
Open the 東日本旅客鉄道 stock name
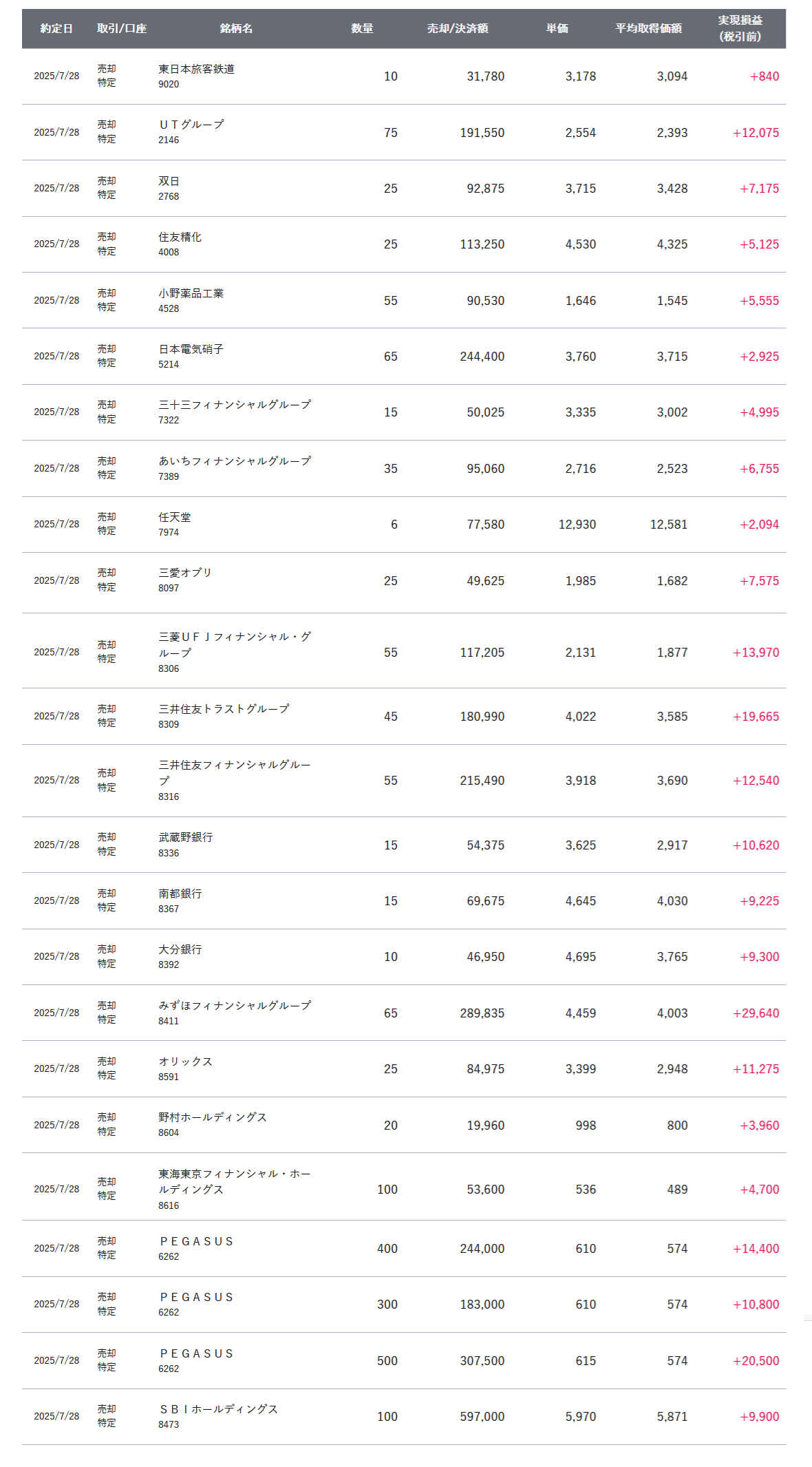pos(196,69)
